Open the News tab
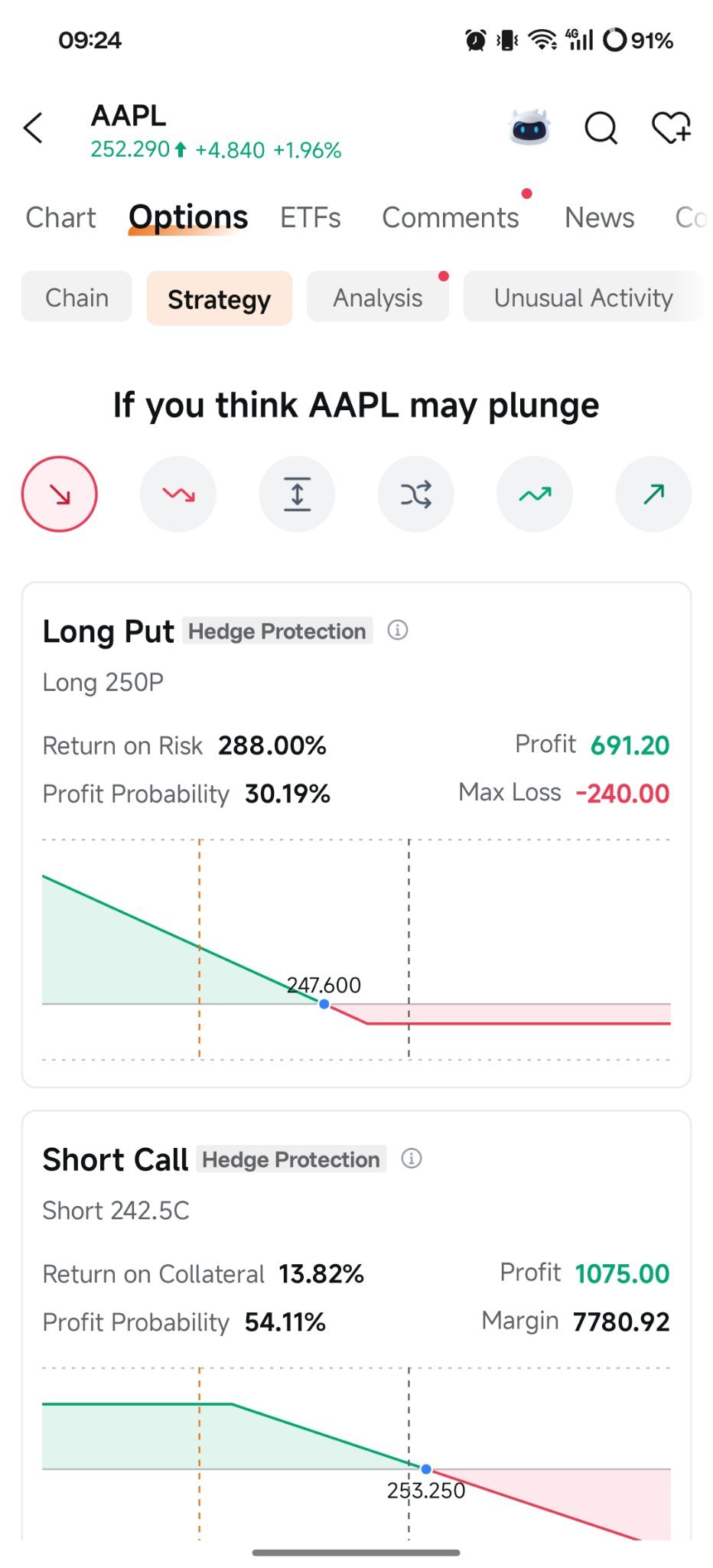Image resolution: width=713 pixels, height=1568 pixels. (600, 218)
